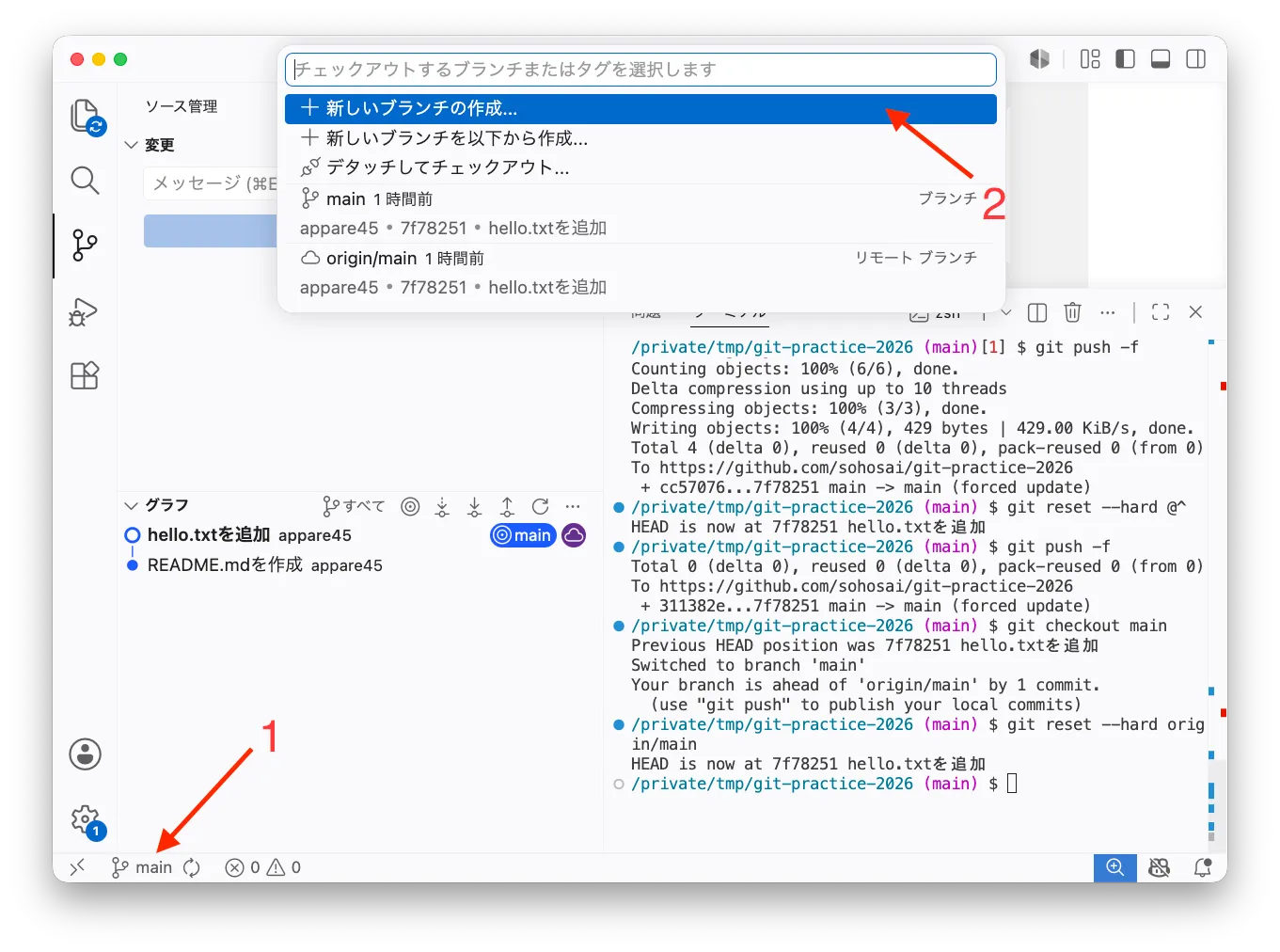Screen dimensions: 1280x952
Task: Close the terminal panel with X
Action: coord(1195,312)
